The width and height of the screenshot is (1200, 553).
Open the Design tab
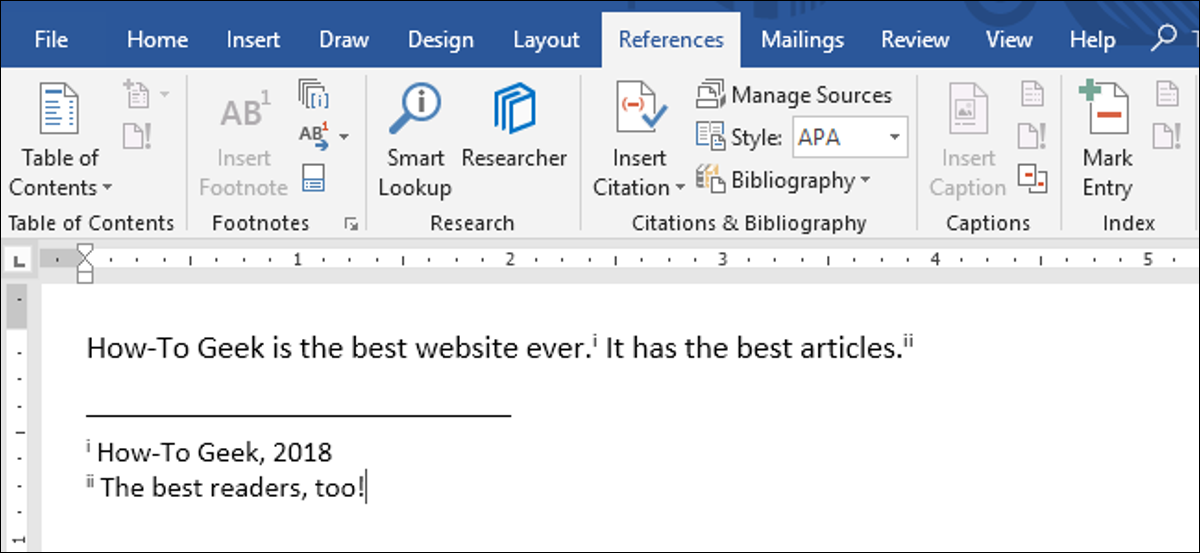440,40
